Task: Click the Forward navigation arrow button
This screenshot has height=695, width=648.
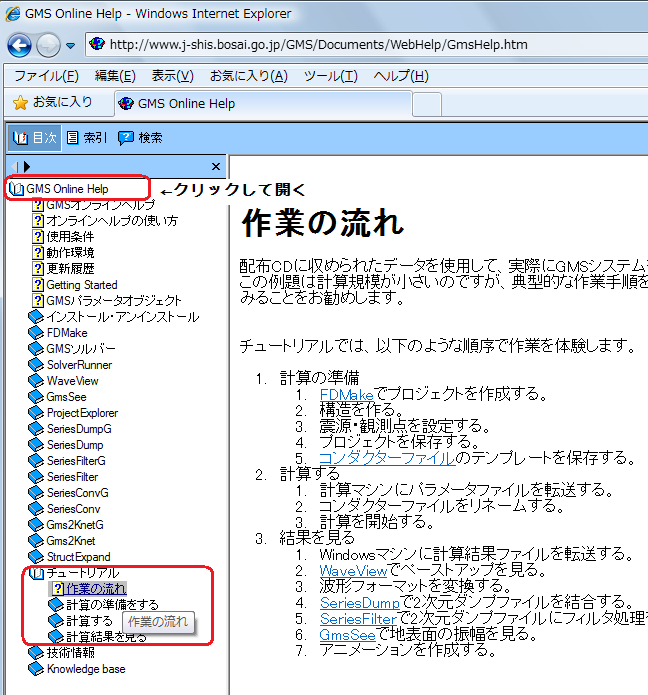Action: coord(47,45)
